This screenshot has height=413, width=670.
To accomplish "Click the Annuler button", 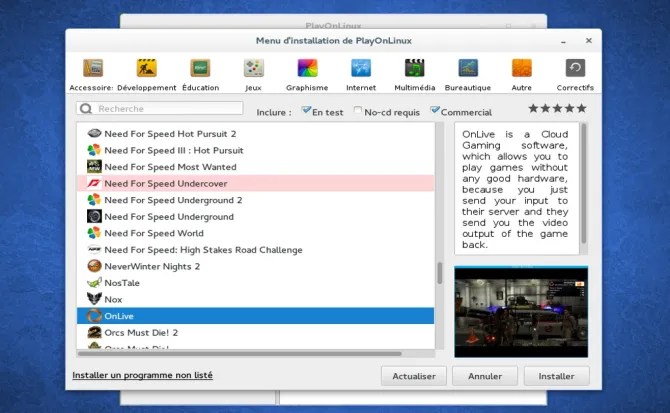I will [485, 376].
